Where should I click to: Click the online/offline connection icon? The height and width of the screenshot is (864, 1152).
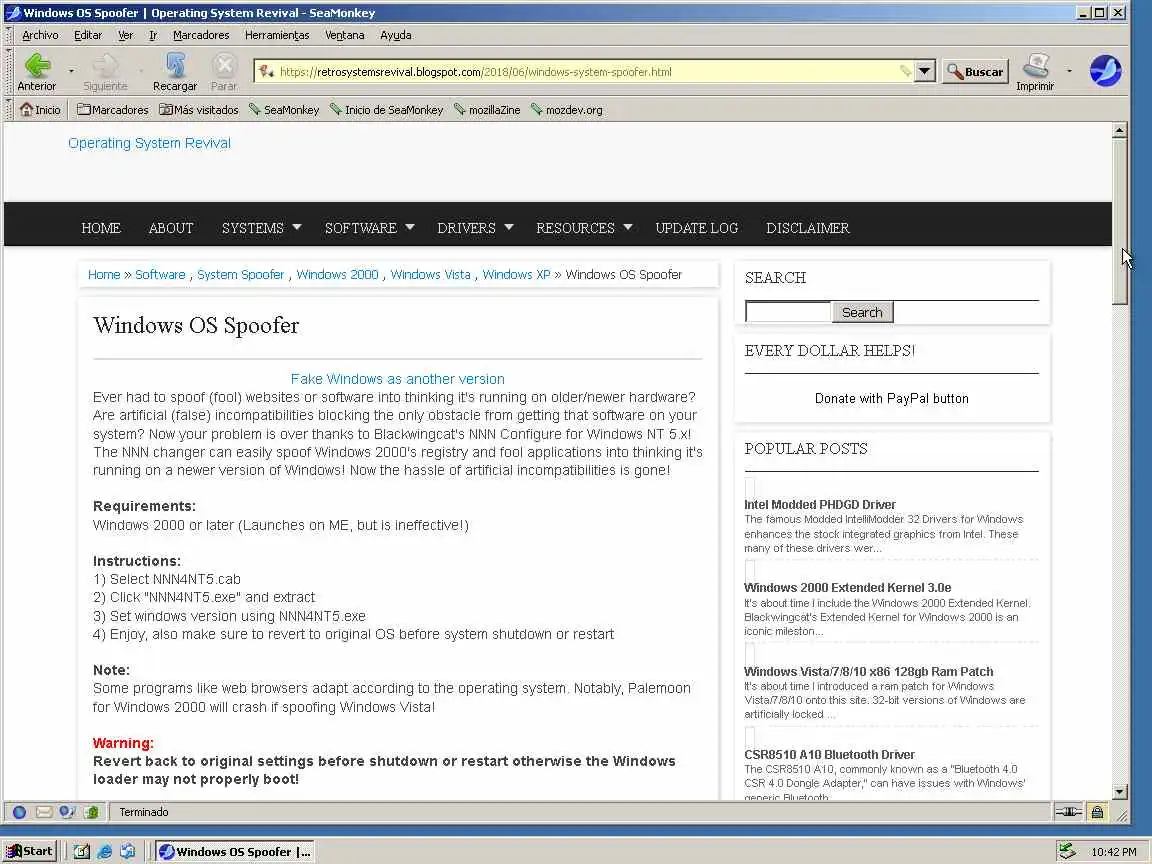[x=1068, y=812]
